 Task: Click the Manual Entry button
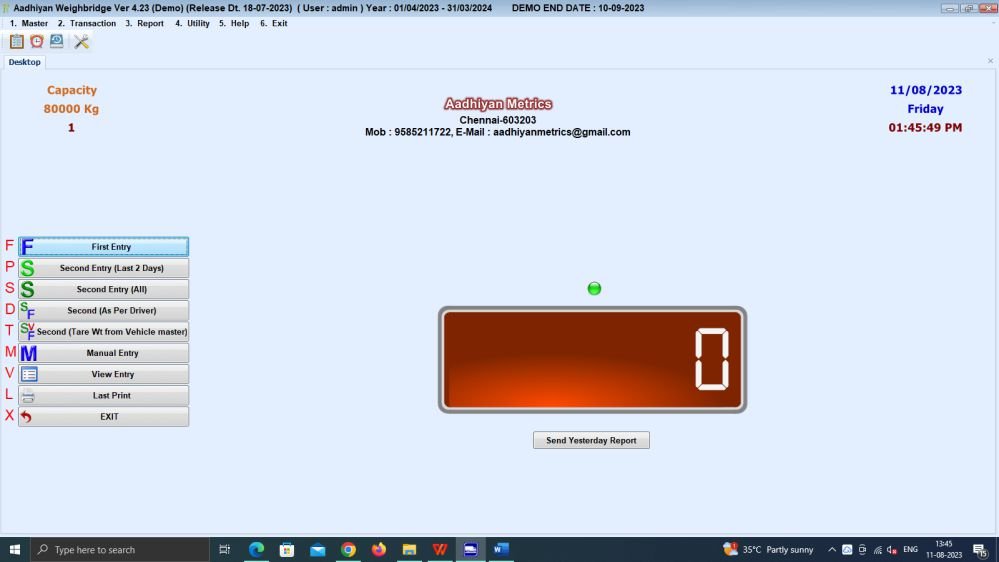point(103,353)
